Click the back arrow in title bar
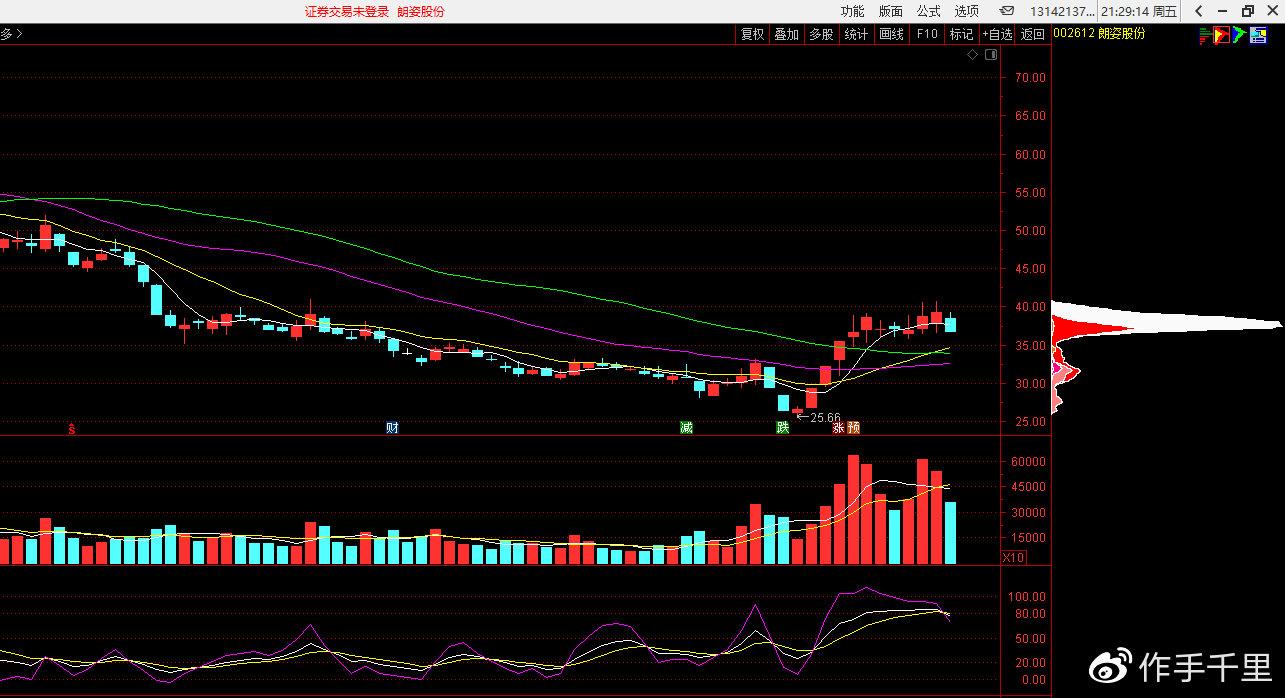The width and height of the screenshot is (1285, 698). tap(1198, 11)
